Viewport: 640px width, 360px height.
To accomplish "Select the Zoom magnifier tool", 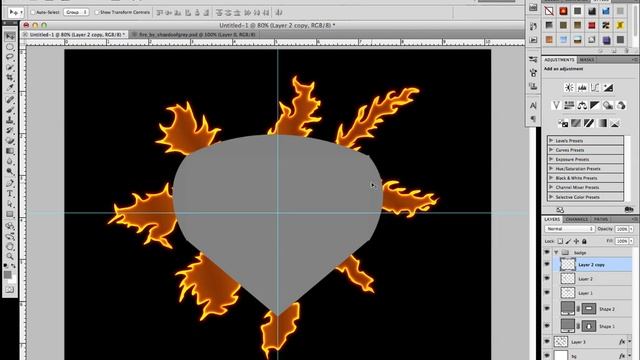I will (x=10, y=257).
